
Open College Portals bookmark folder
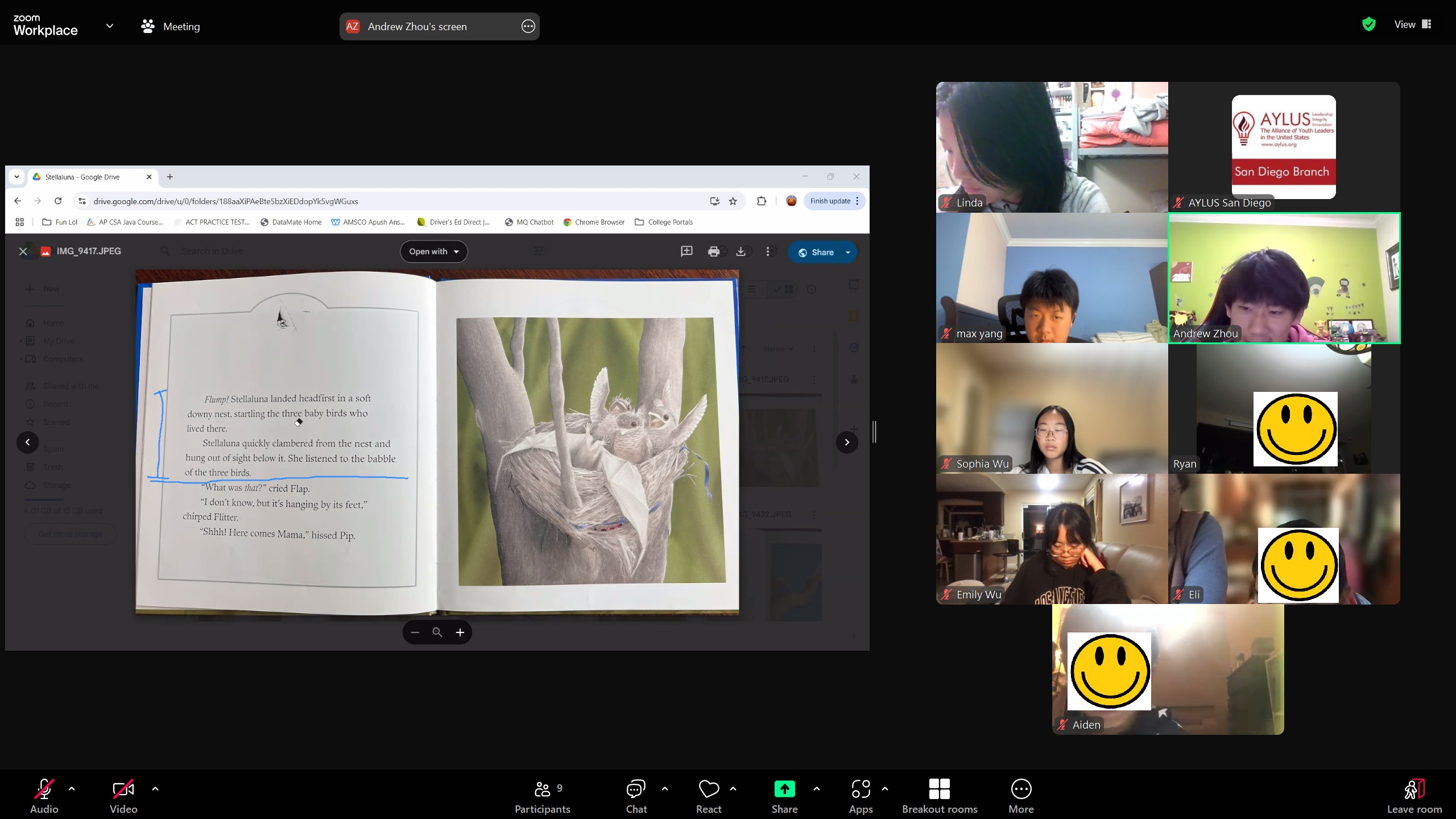tap(664, 222)
